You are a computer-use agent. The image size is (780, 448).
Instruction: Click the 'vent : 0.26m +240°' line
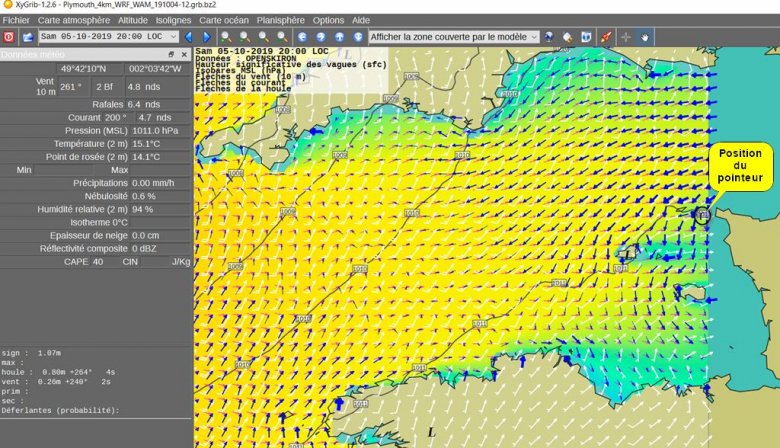[56, 382]
